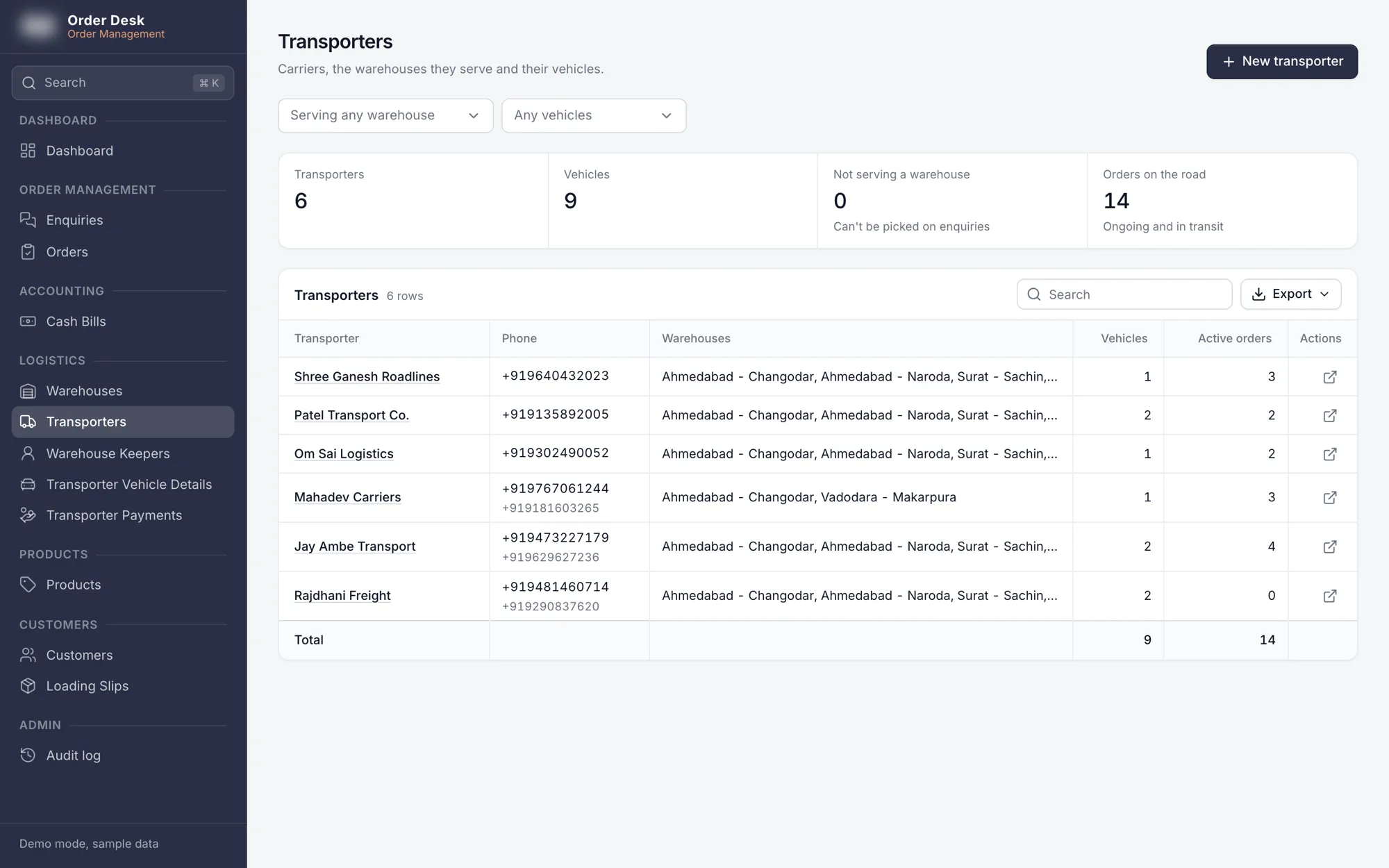
Task: Expand the Serving any warehouse dropdown
Action: (385, 115)
